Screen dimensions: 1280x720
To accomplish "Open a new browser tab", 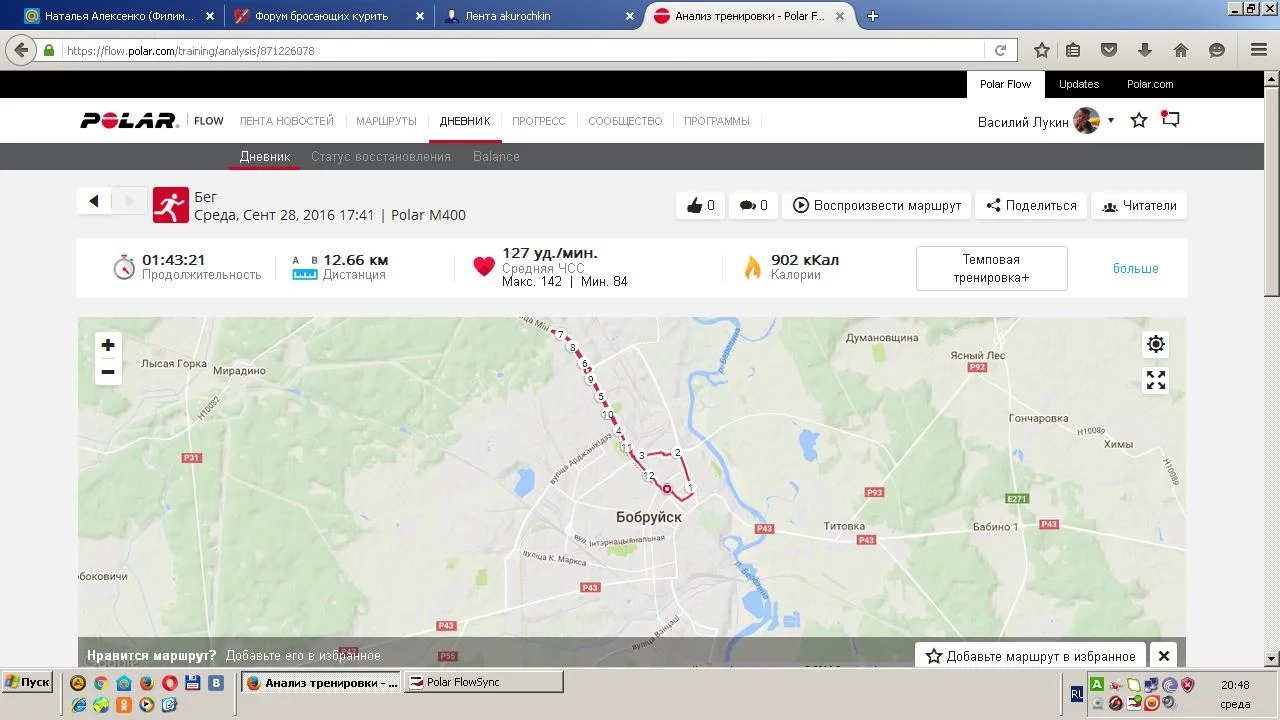I will click(873, 16).
